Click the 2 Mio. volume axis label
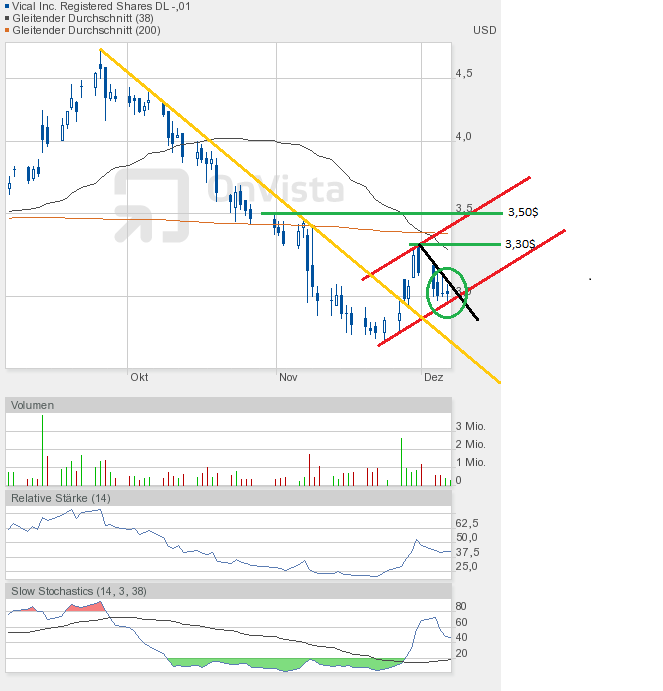Screen dimensions: 663x691 (x=470, y=444)
